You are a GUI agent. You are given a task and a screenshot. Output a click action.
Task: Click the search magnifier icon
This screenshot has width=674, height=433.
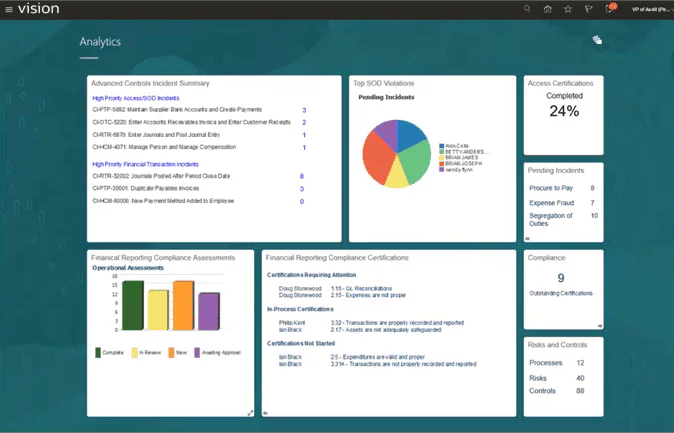[x=527, y=9]
